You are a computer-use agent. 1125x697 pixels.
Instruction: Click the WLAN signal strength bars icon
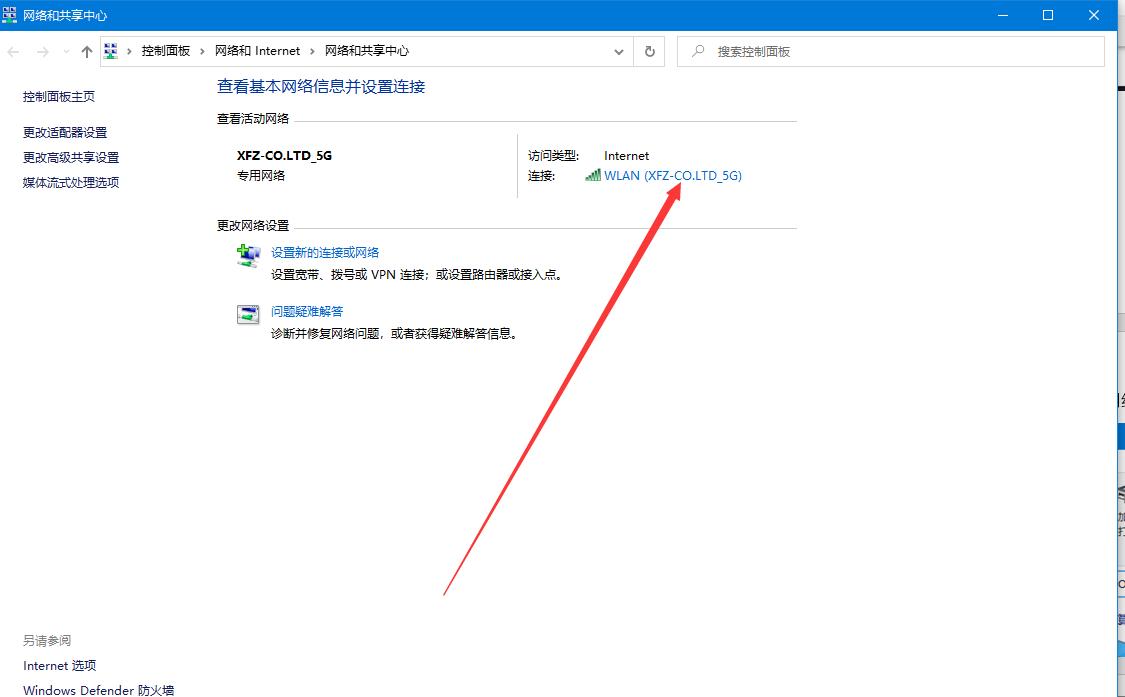594,175
